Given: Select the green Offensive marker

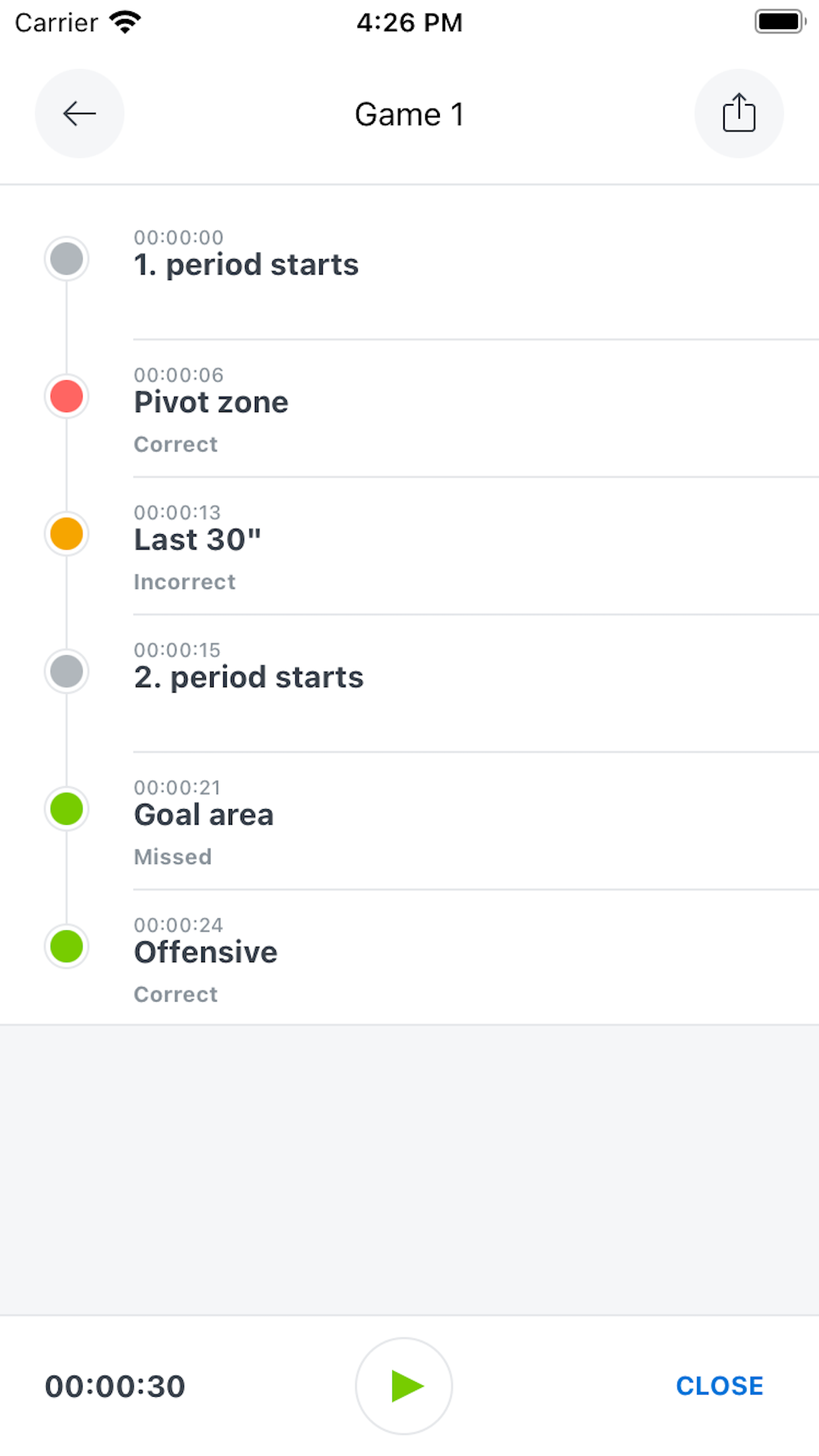Looking at the screenshot, I should click(x=67, y=946).
